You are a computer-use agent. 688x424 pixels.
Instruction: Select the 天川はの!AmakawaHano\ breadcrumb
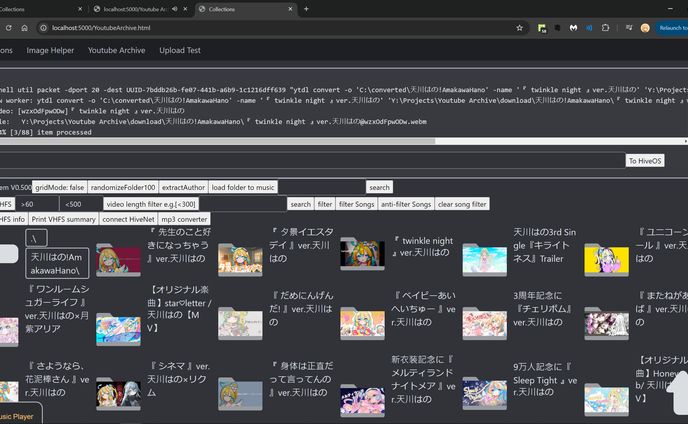click(x=57, y=263)
